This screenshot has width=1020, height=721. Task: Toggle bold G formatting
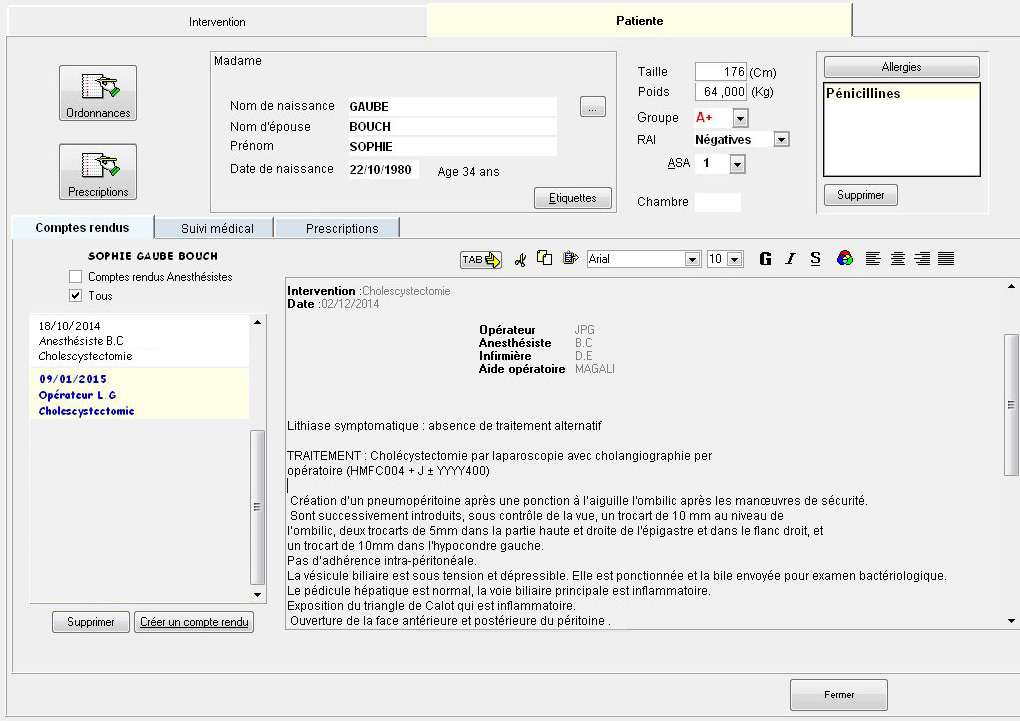click(765, 259)
